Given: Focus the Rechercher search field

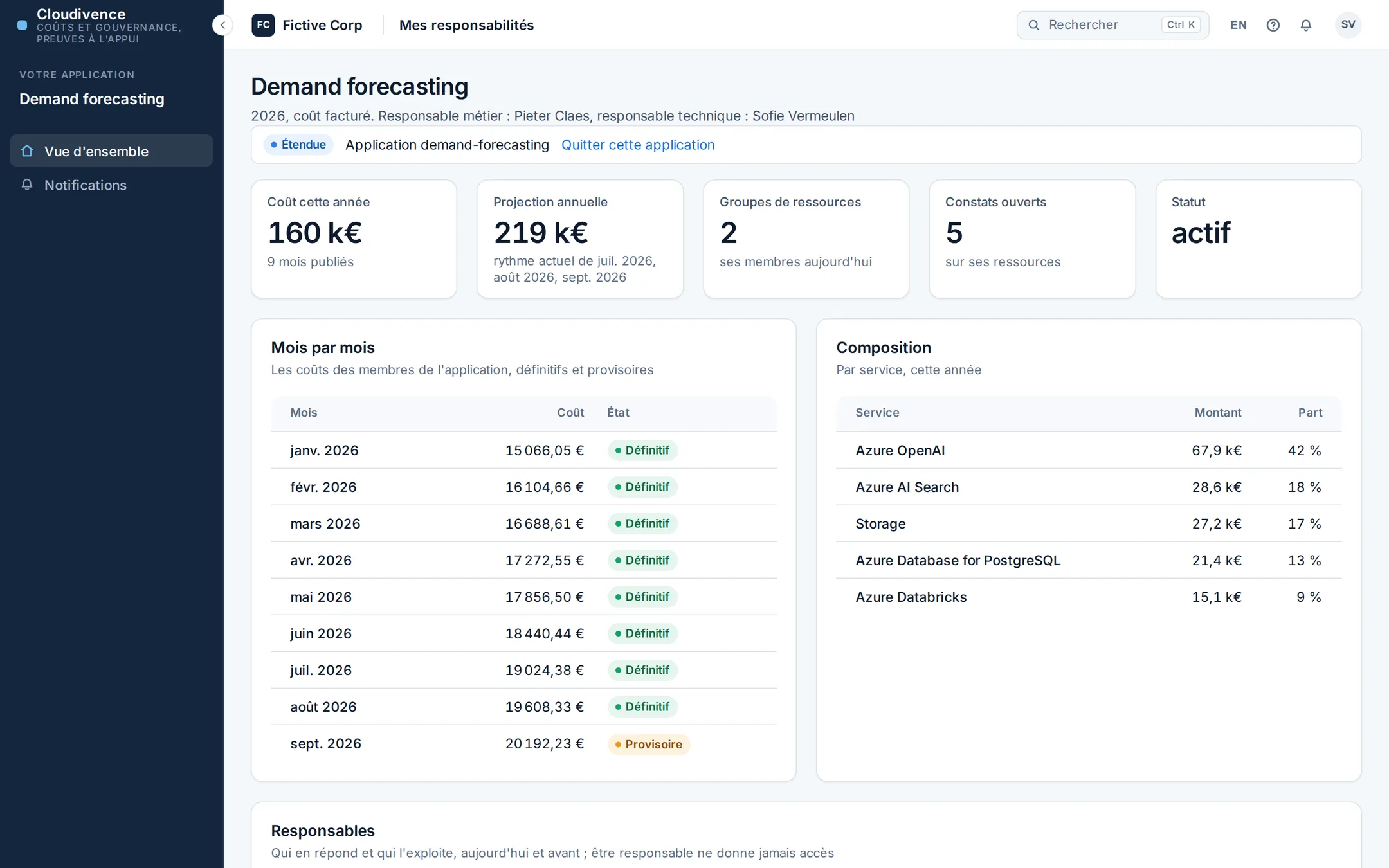Looking at the screenshot, I should [1112, 25].
